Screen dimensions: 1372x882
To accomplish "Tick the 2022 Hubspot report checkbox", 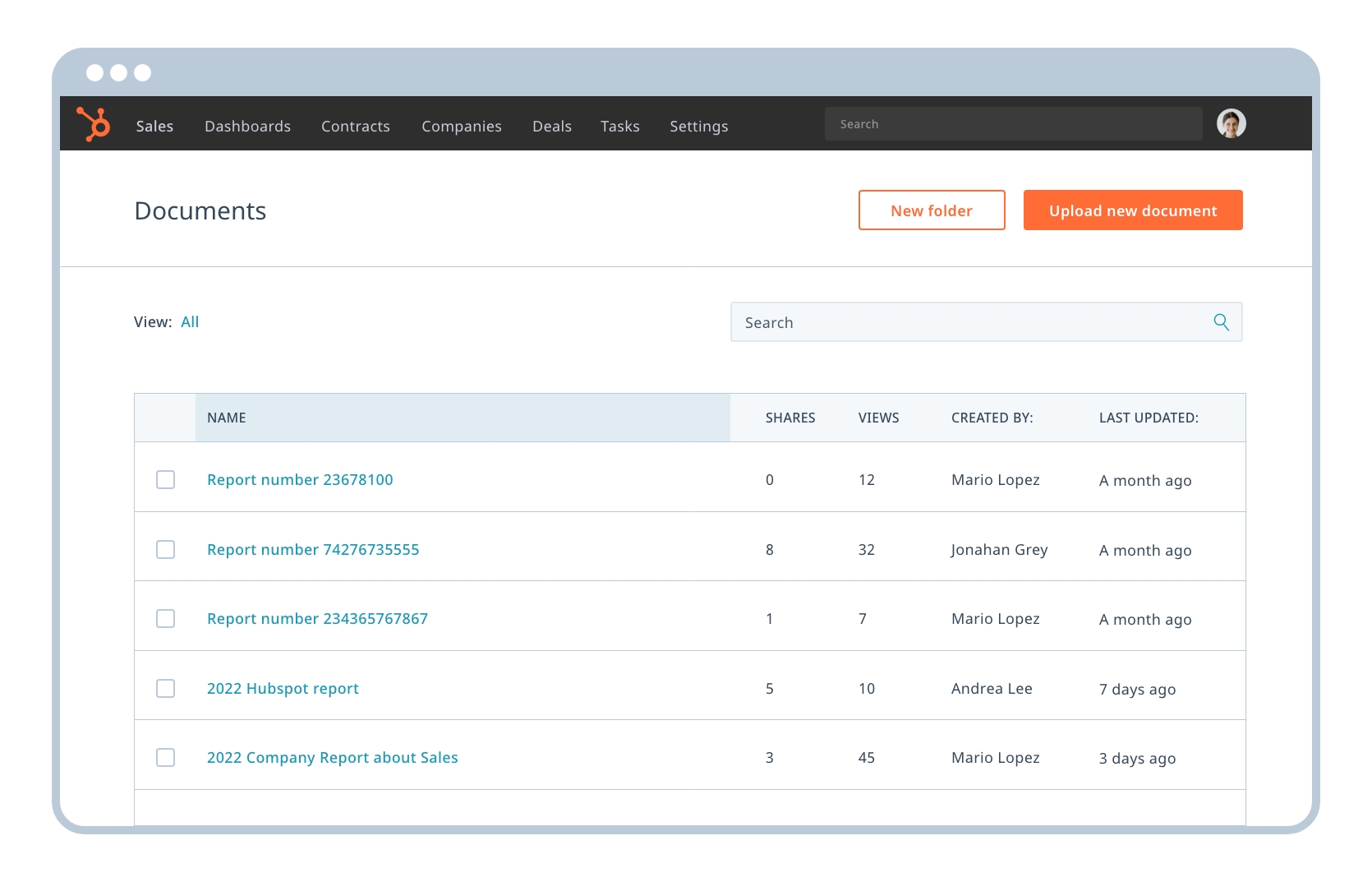I will (165, 688).
